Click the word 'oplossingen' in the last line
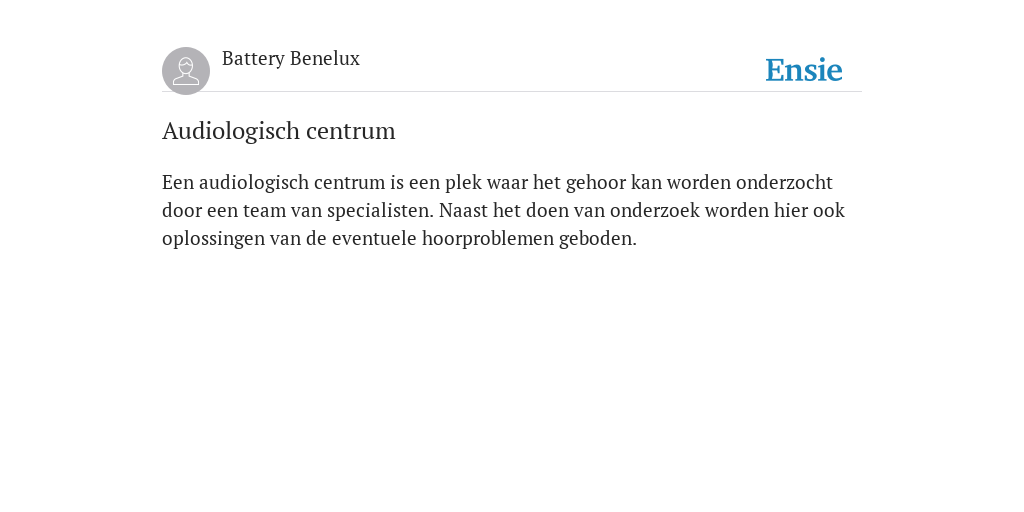 213,239
